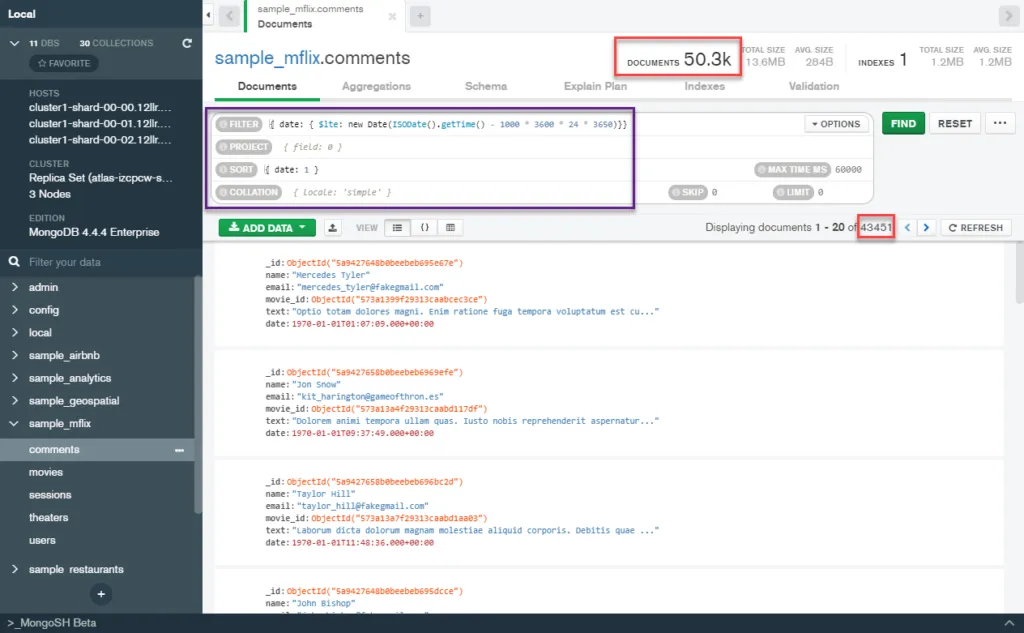1024x633 pixels.
Task: Toggle the SORT query clause
Action: point(236,169)
